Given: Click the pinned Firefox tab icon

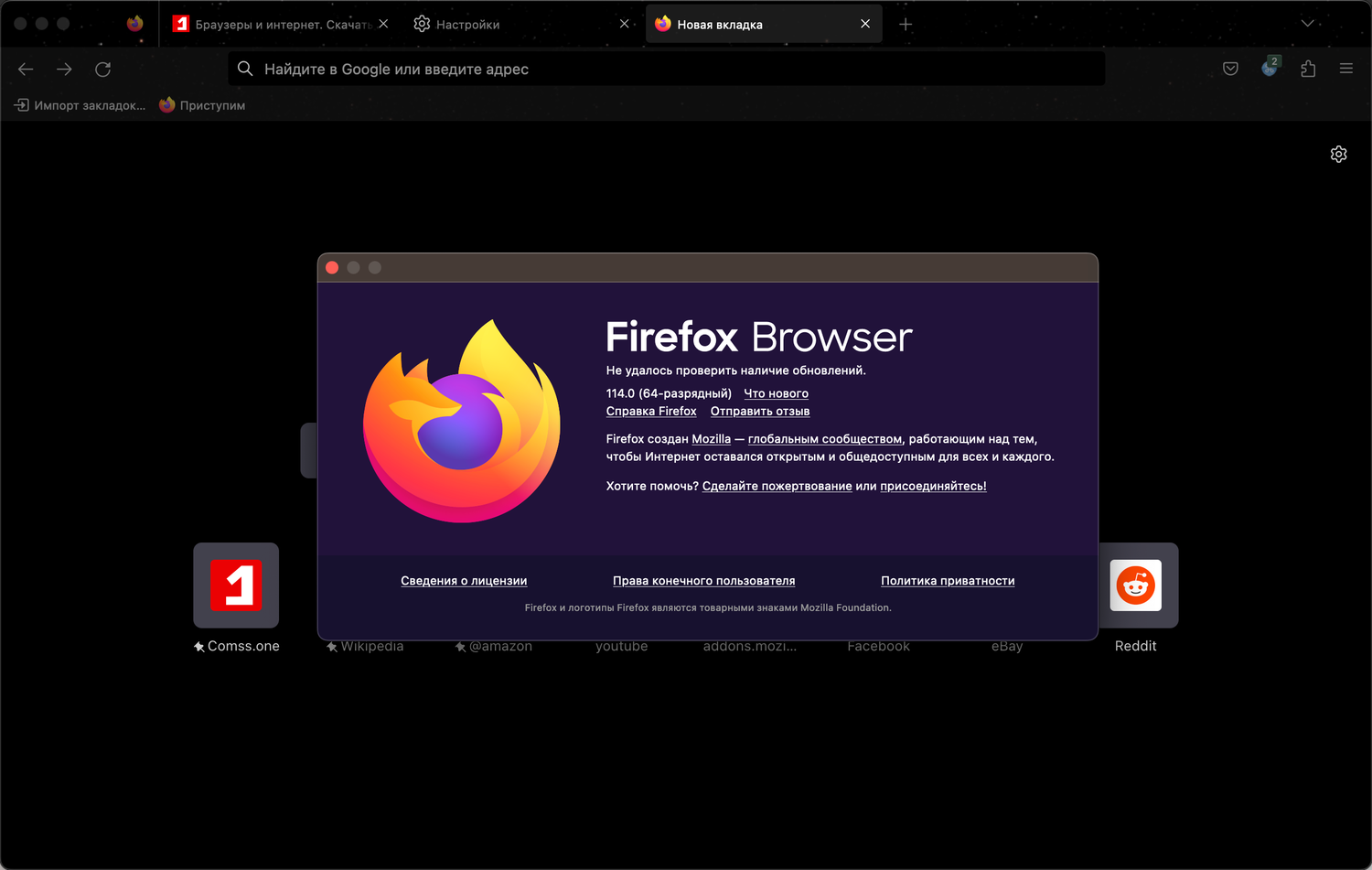Looking at the screenshot, I should [135, 24].
